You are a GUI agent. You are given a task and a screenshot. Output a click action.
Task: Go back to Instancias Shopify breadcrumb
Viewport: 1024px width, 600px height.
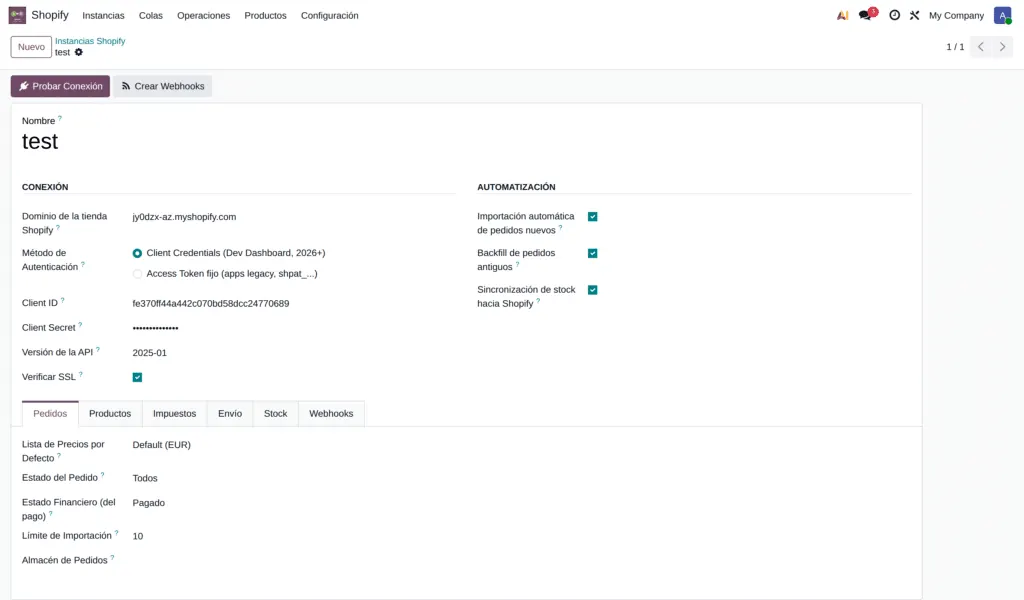90,40
